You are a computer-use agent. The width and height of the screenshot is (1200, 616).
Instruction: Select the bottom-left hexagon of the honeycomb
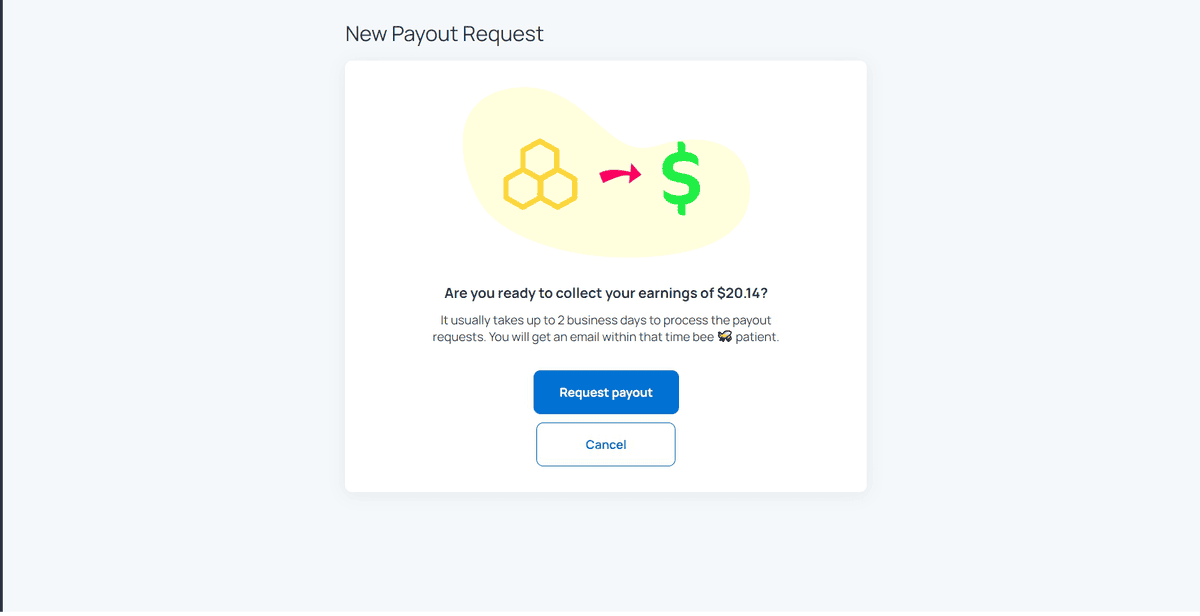point(523,190)
